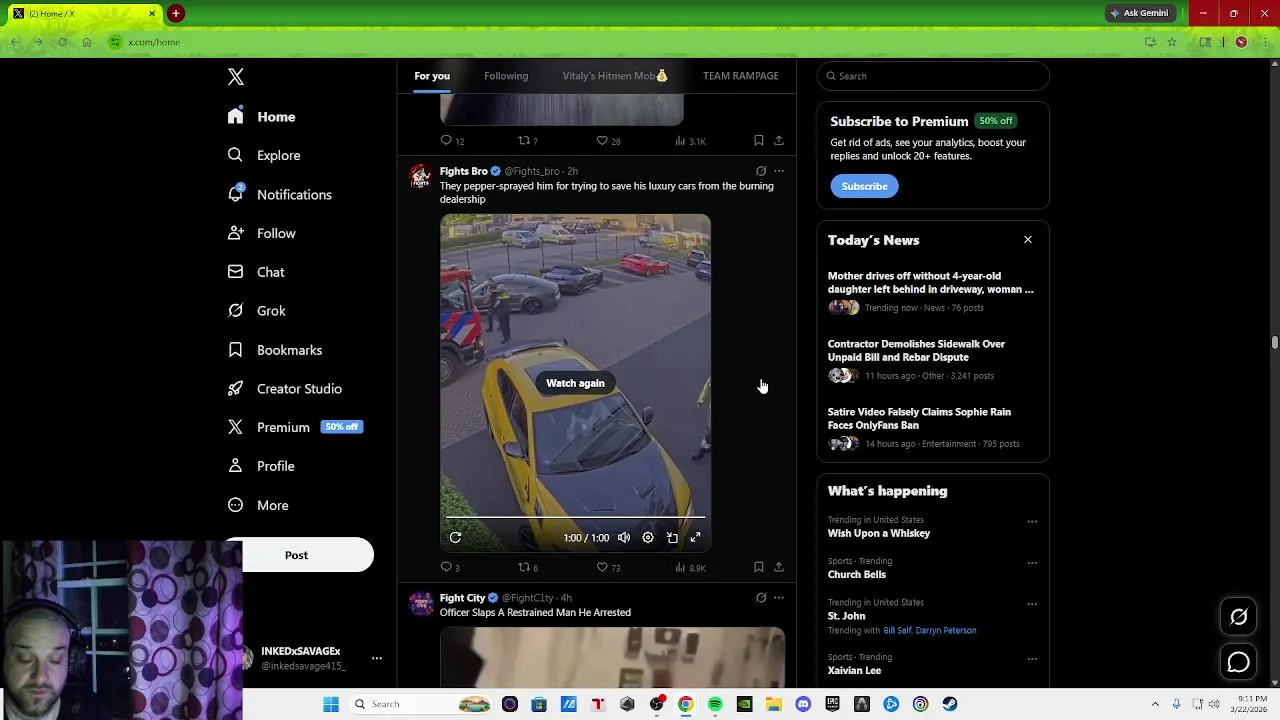1280x720 pixels.
Task: Open the floating Grok button
Action: (1239, 617)
